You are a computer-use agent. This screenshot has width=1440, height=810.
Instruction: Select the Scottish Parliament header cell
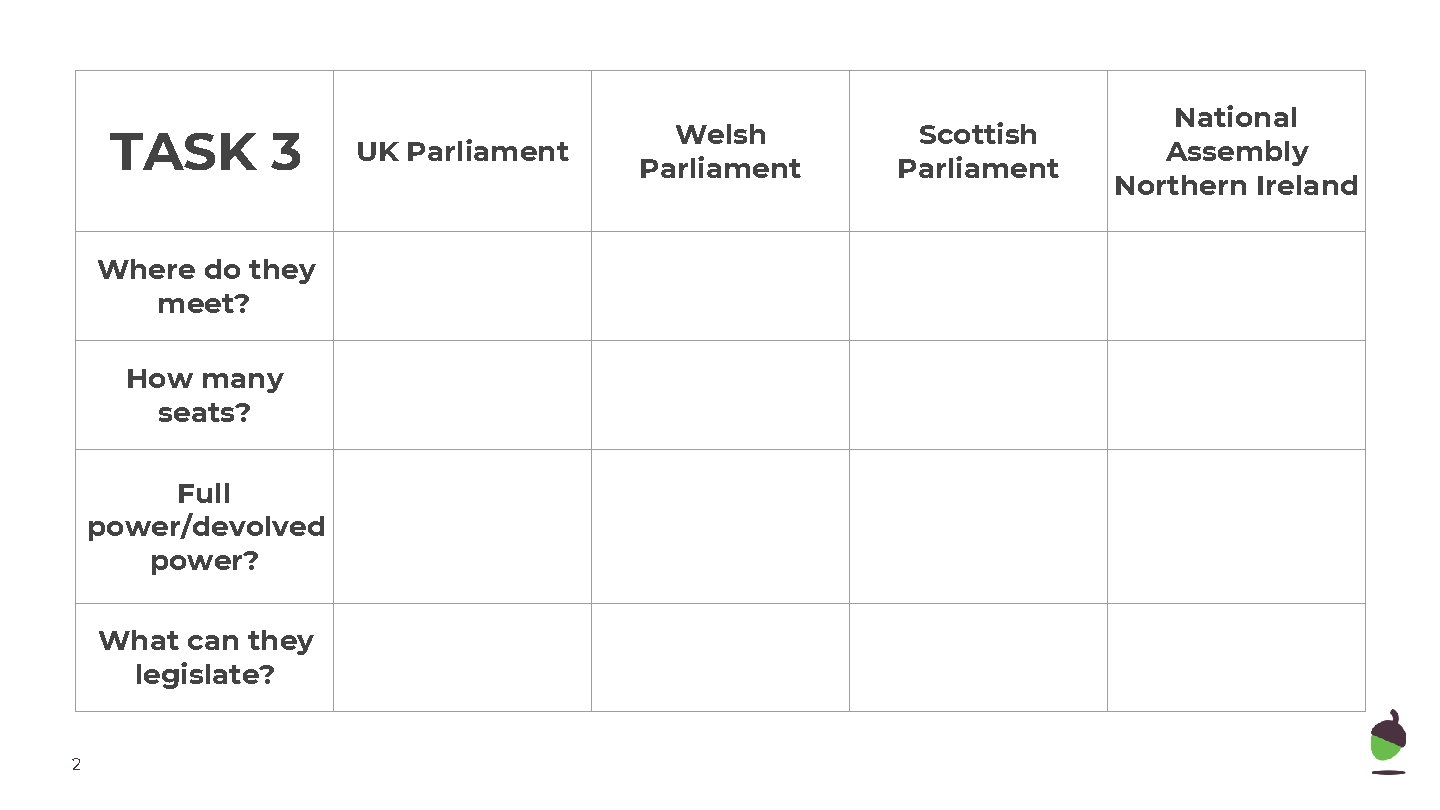pos(978,151)
